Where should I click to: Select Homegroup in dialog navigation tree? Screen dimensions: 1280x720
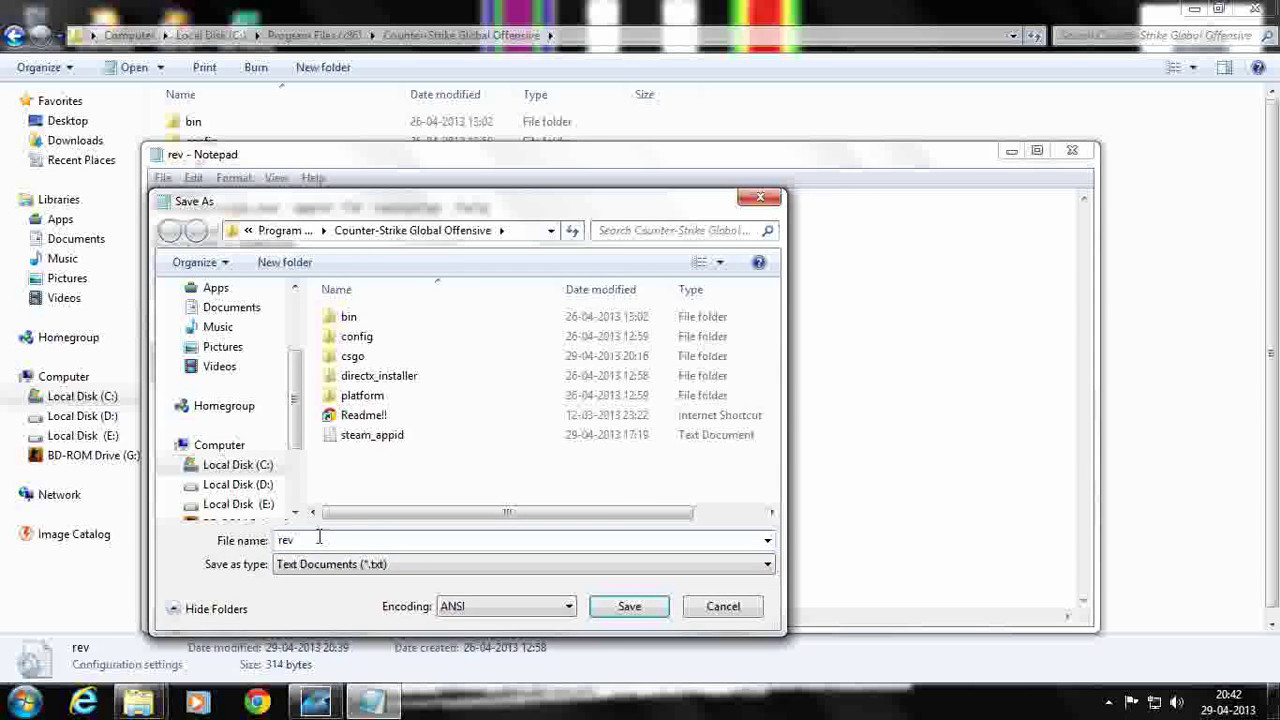(x=224, y=406)
